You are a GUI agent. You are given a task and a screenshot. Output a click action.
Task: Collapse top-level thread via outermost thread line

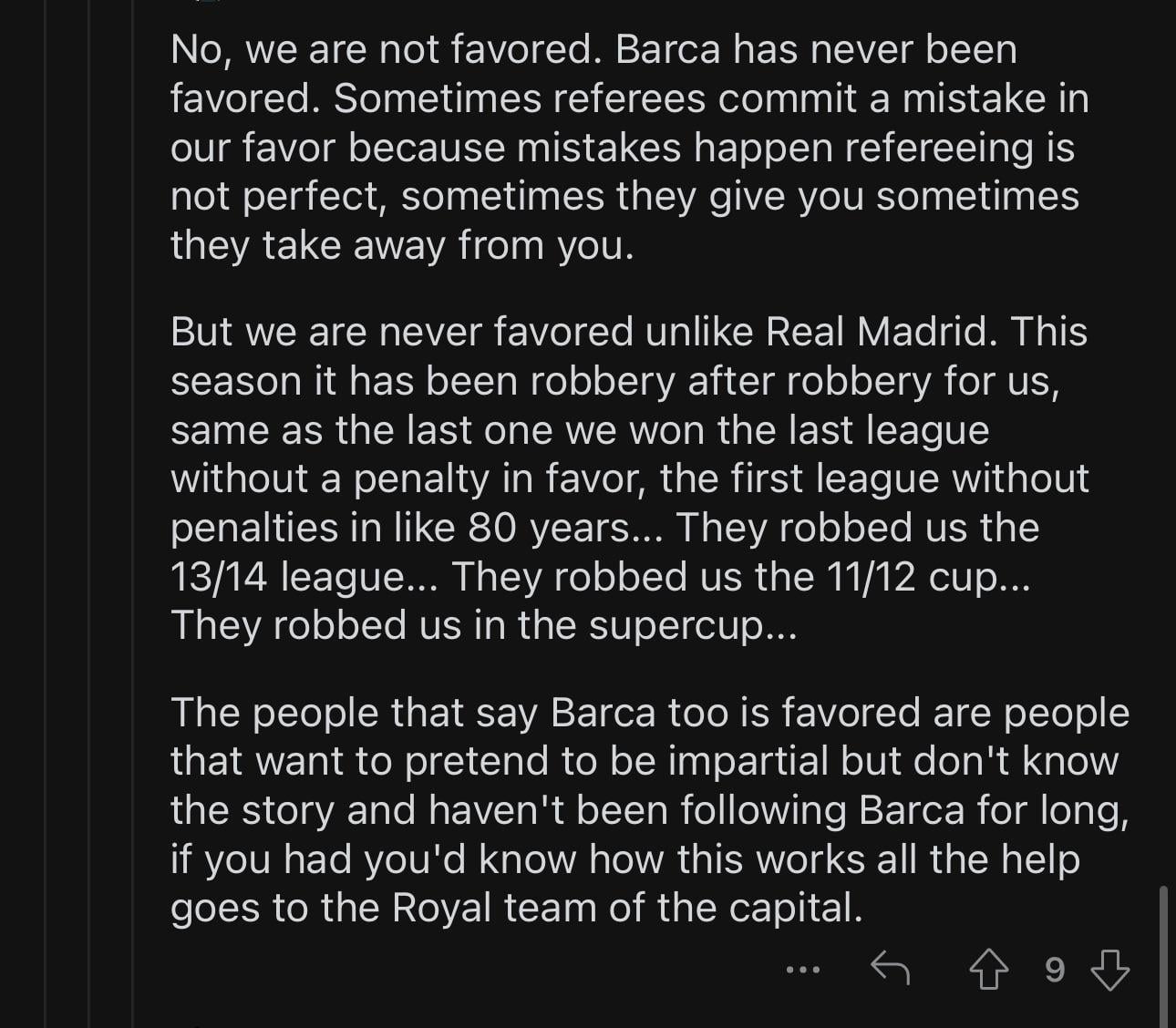point(45,510)
